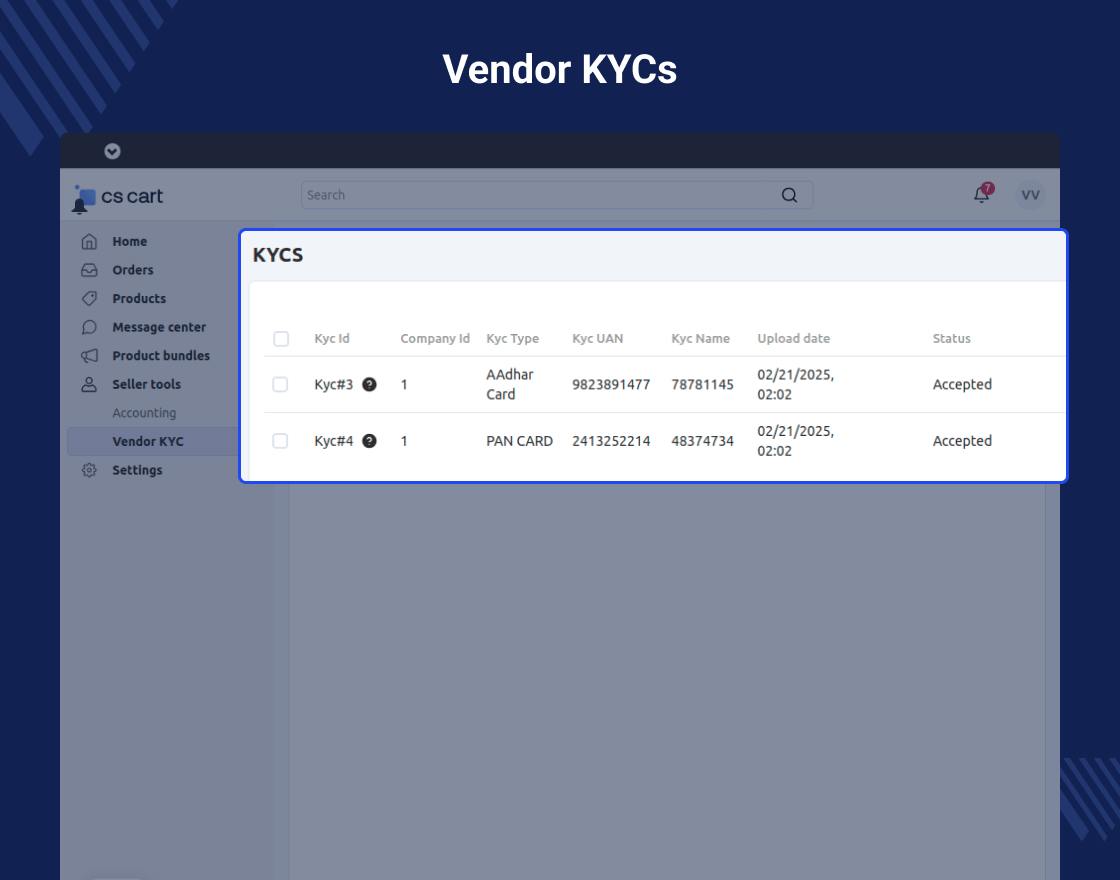
Task: Open the CS-Cart logo home link
Action: pos(119,197)
